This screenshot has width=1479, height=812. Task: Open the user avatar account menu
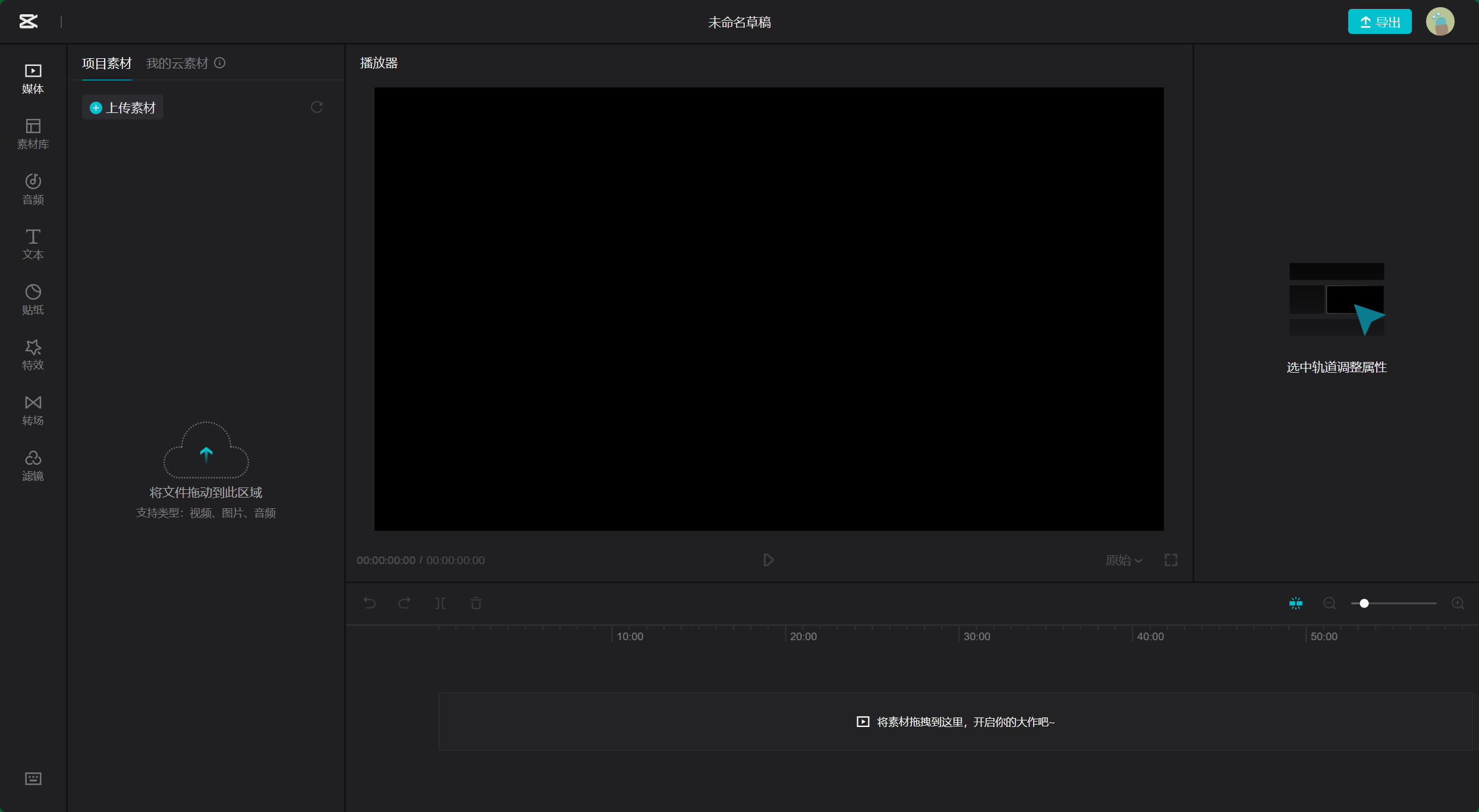coord(1440,22)
